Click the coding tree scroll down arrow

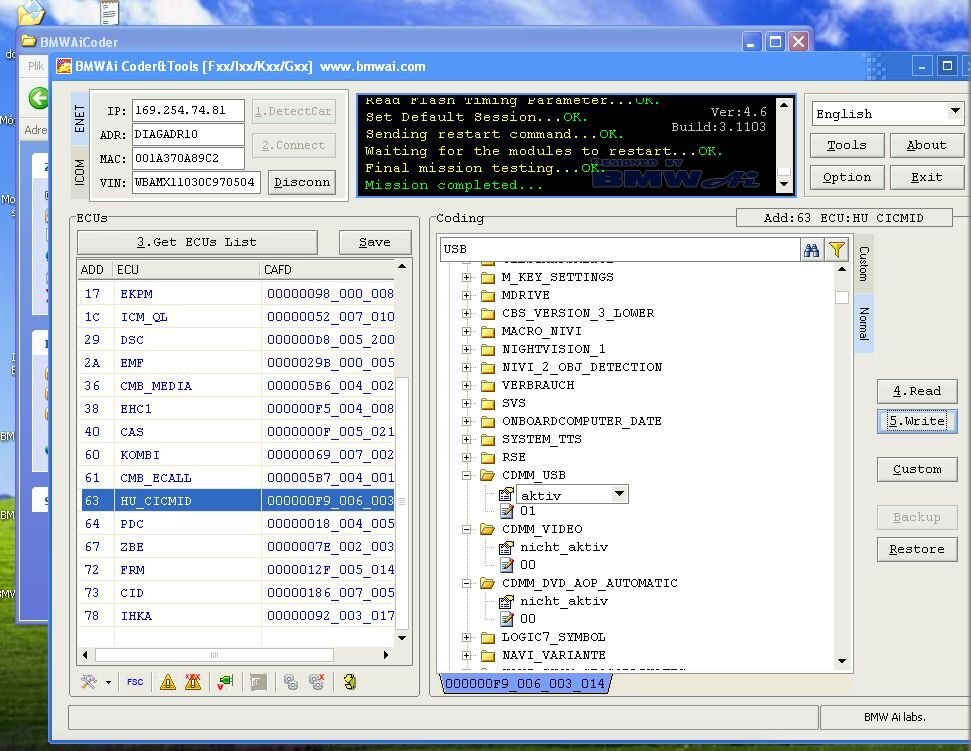point(842,661)
